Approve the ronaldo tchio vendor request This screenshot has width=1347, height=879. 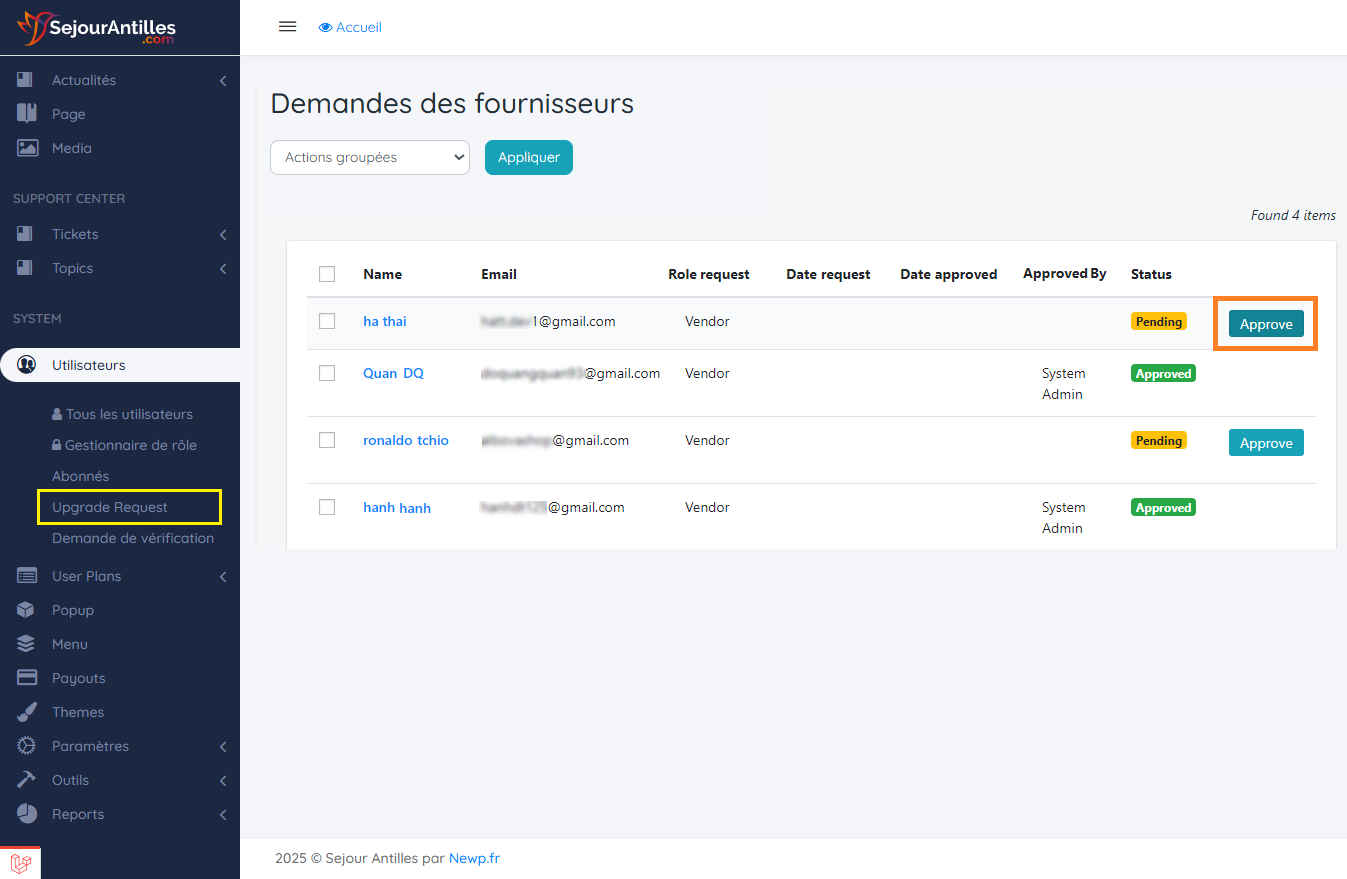[1265, 443]
